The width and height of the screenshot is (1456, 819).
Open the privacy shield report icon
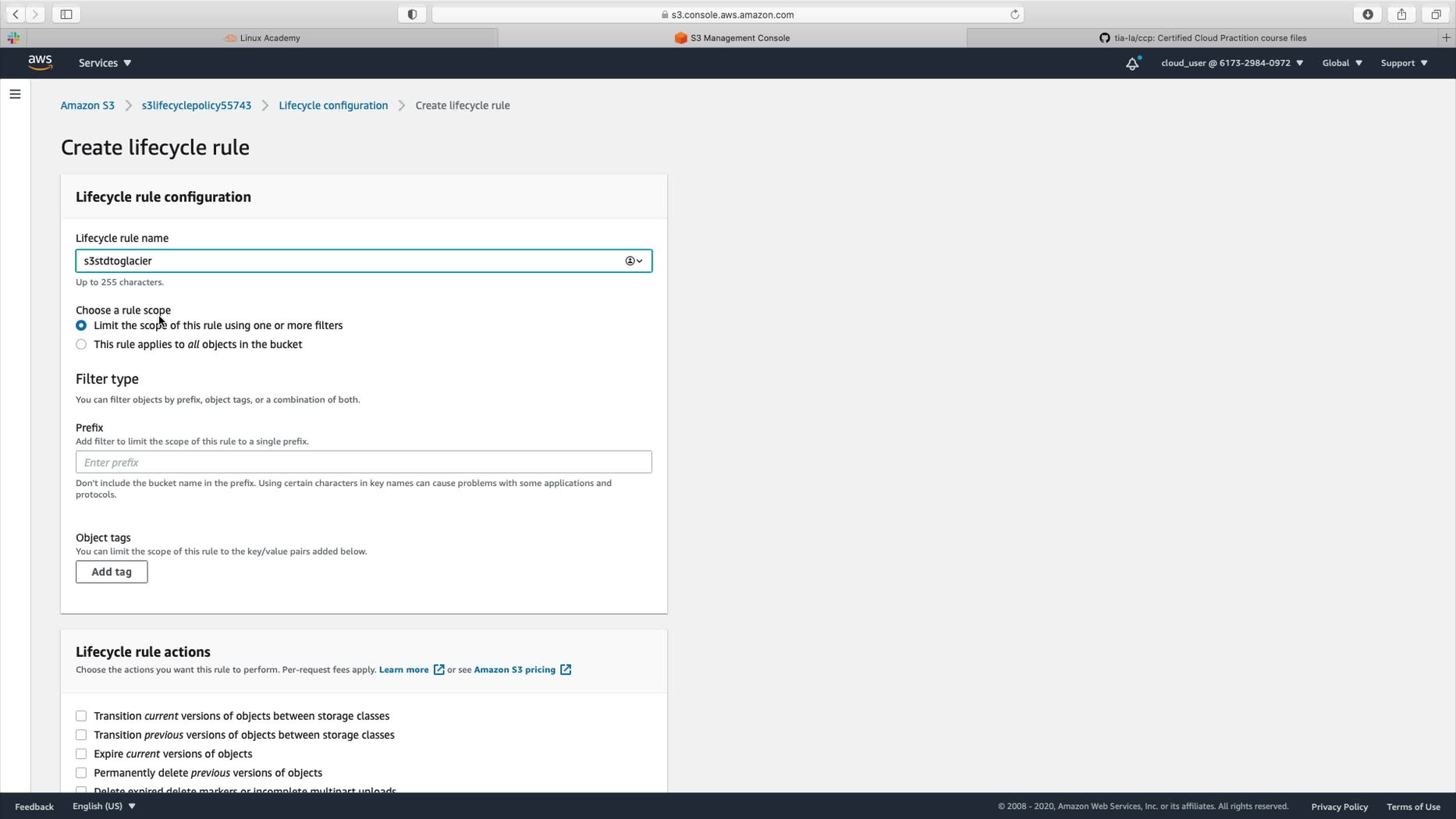pos(412,14)
